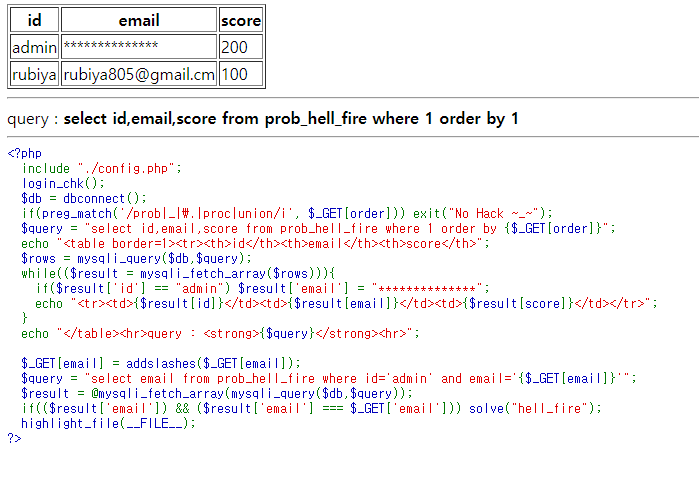Click the 'login_chk();' line
699x489 pixels.
tap(63, 183)
